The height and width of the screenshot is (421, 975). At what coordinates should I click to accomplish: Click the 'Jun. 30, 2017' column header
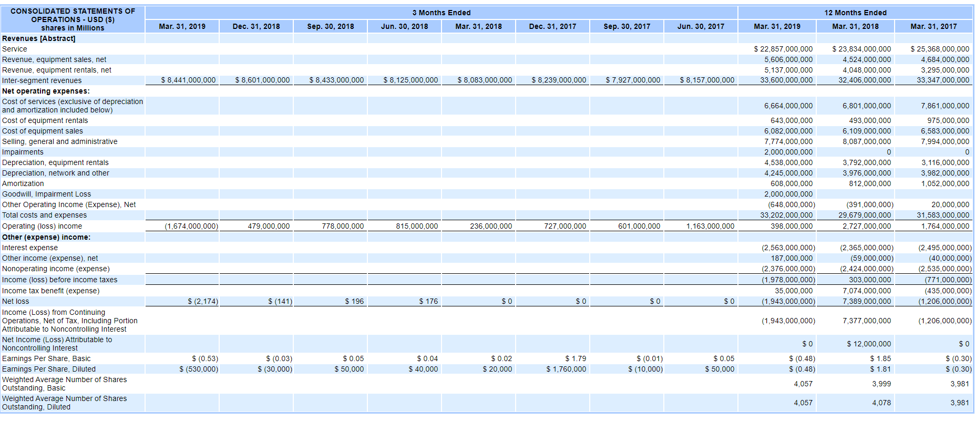click(x=700, y=26)
